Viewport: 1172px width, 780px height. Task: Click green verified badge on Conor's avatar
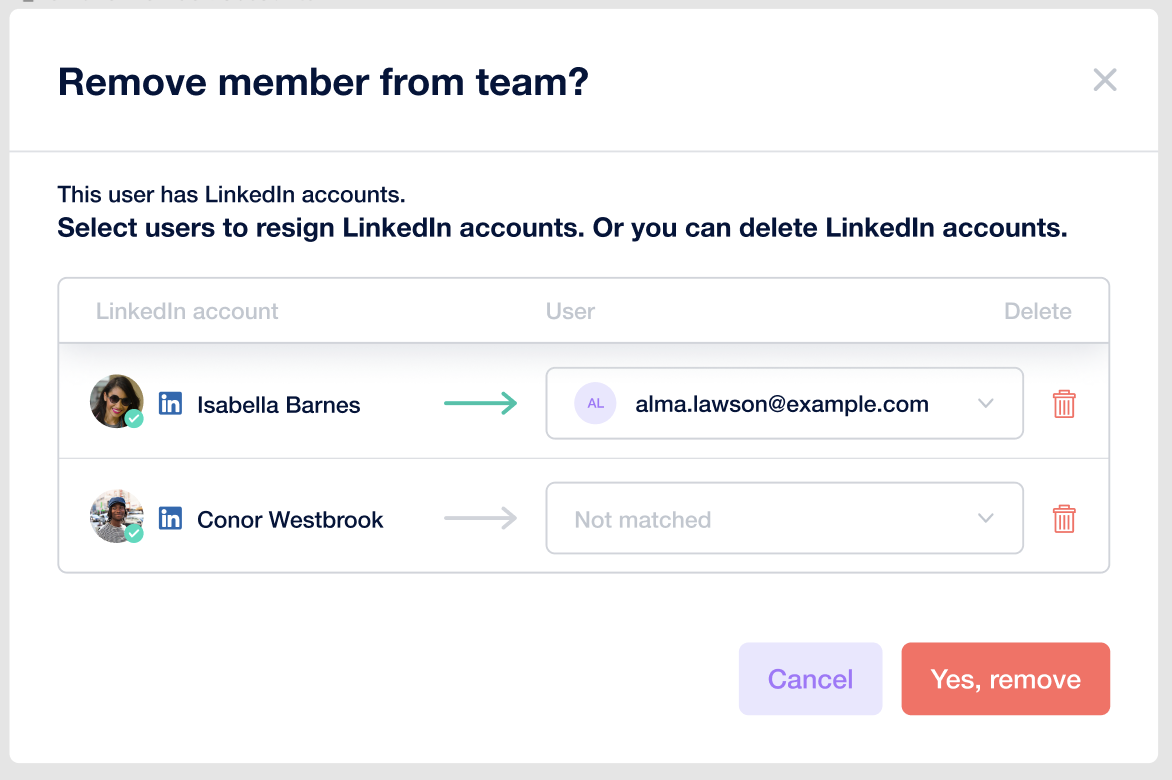tap(134, 533)
